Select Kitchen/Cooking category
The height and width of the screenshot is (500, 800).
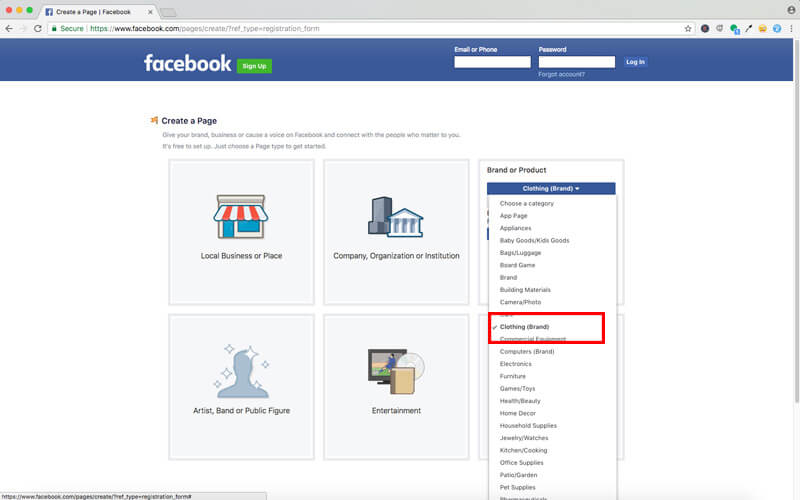tap(523, 450)
